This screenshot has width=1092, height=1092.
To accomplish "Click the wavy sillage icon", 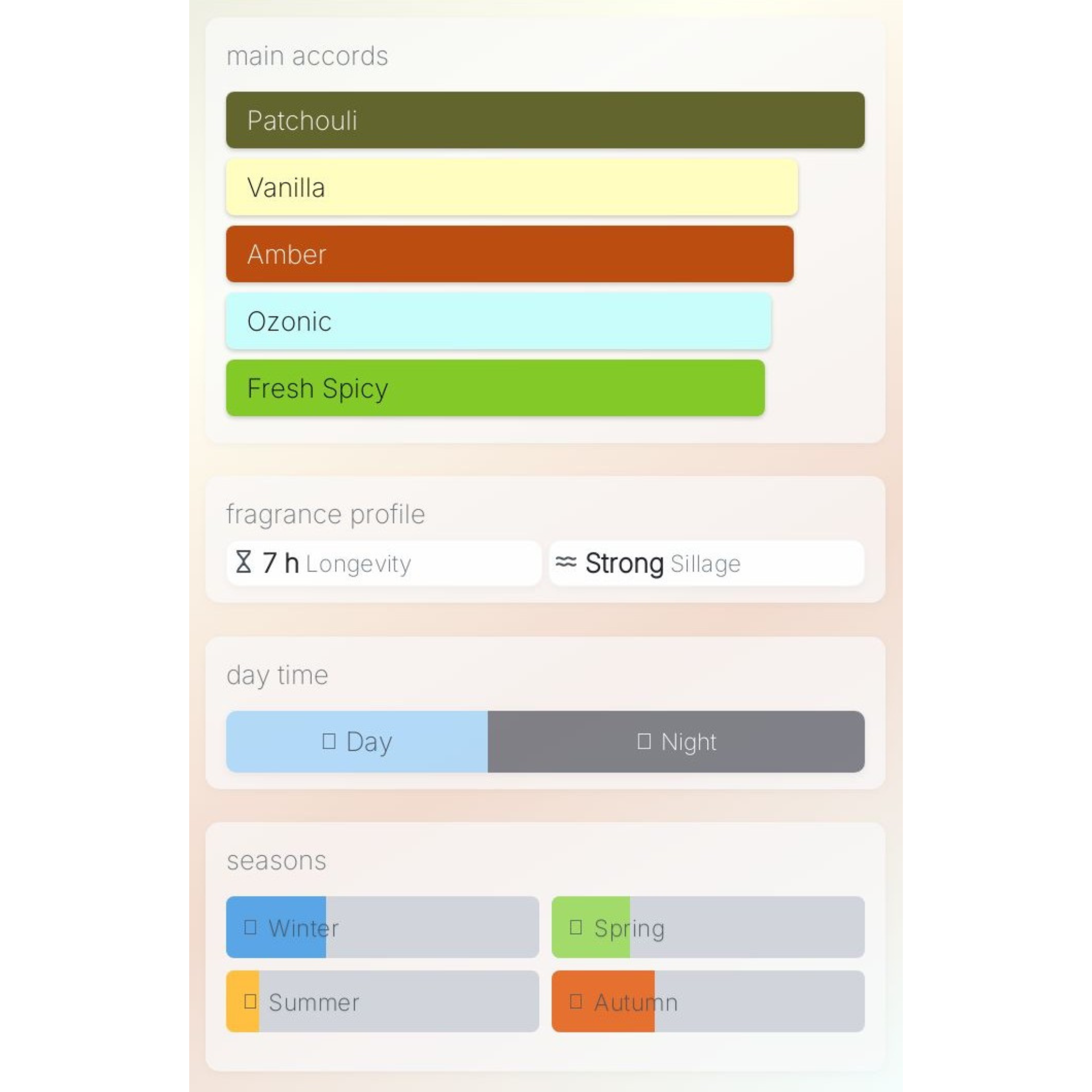I will tap(566, 562).
